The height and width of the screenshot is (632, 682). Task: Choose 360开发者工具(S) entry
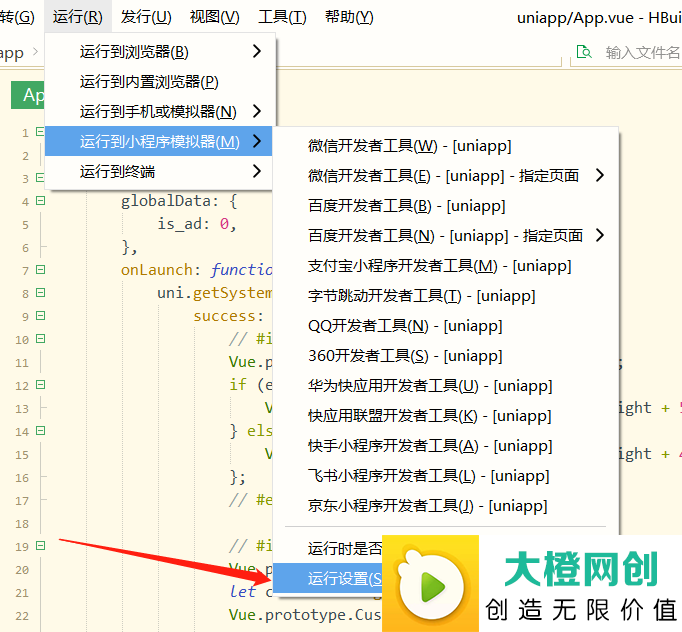pyautogui.click(x=445, y=355)
